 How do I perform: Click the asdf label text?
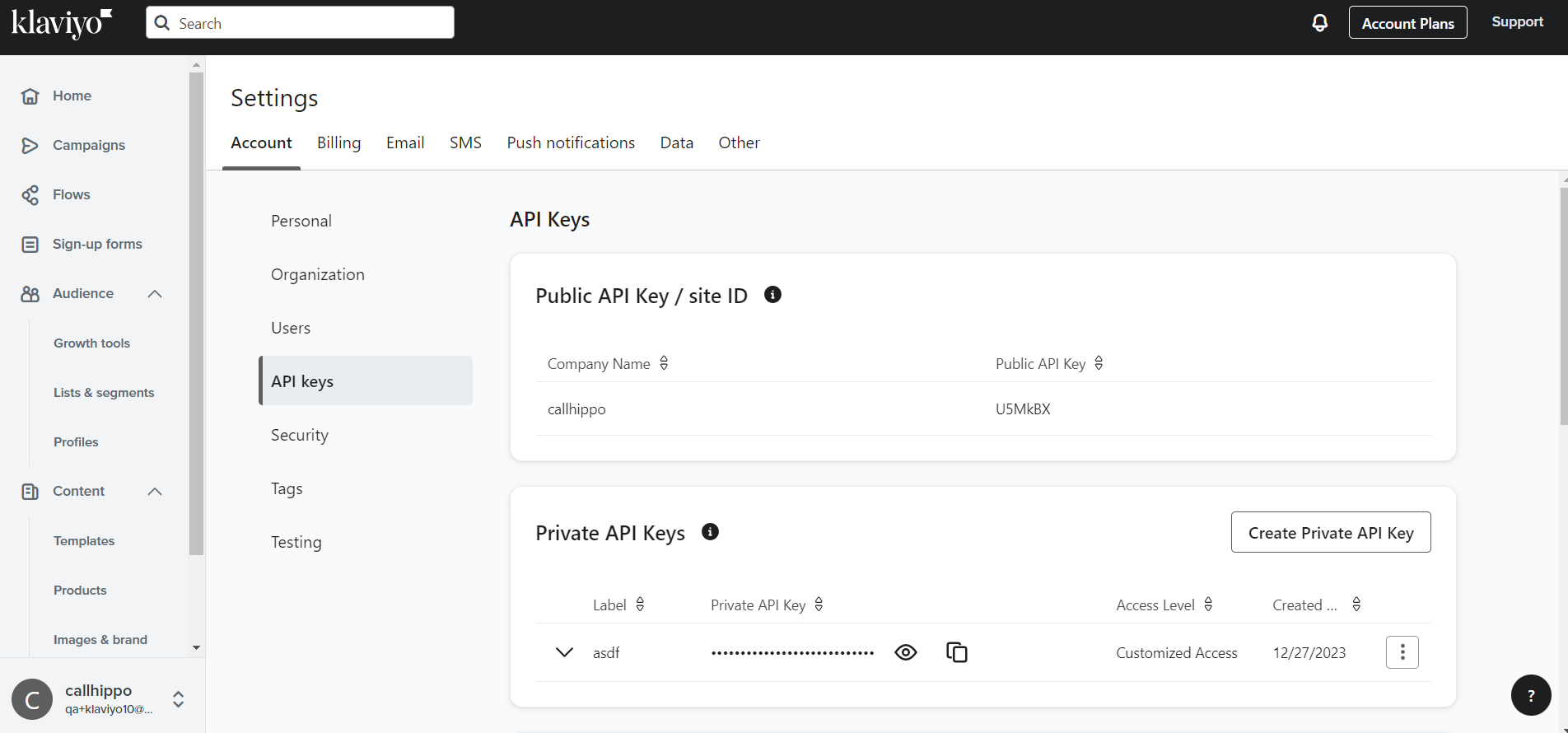606,652
